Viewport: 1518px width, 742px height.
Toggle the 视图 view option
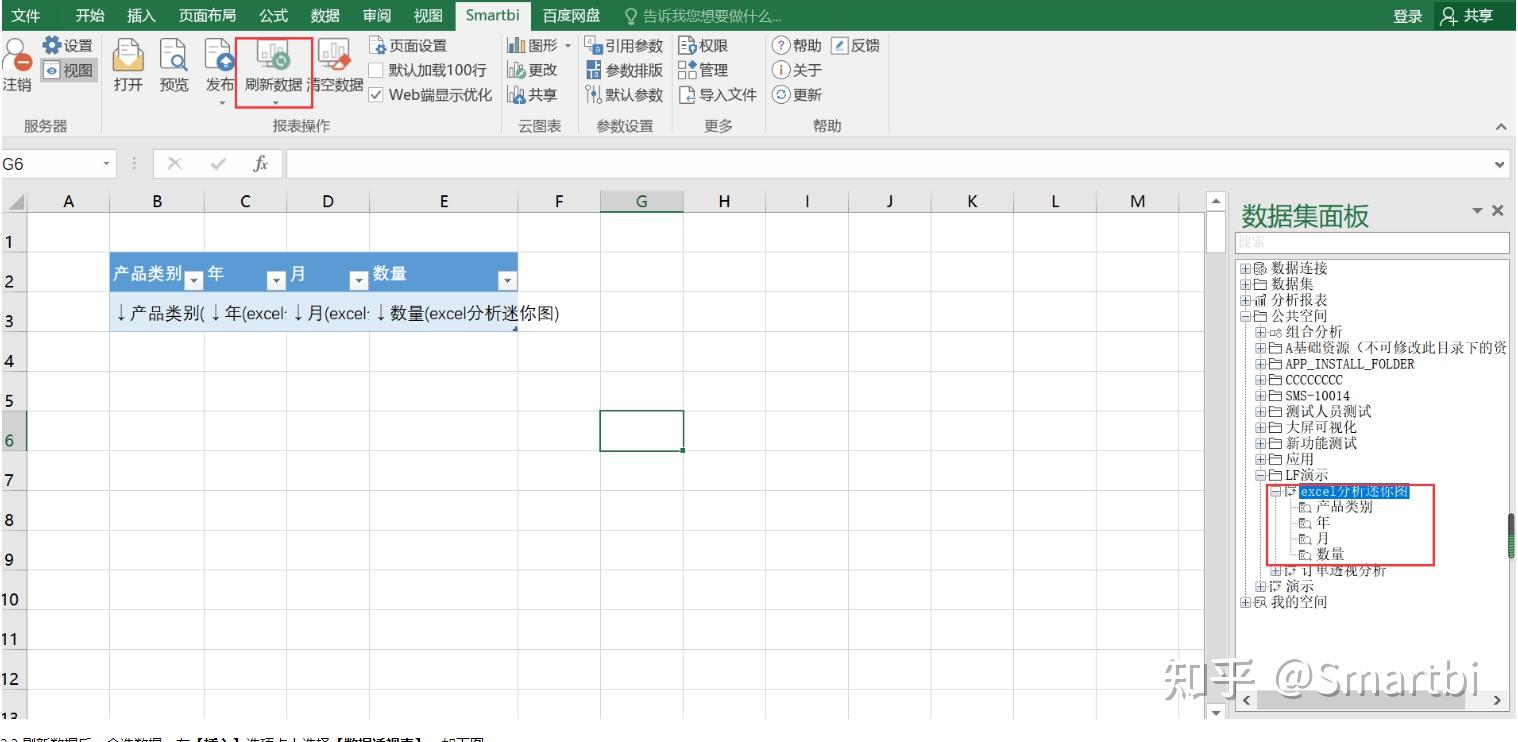click(67, 71)
